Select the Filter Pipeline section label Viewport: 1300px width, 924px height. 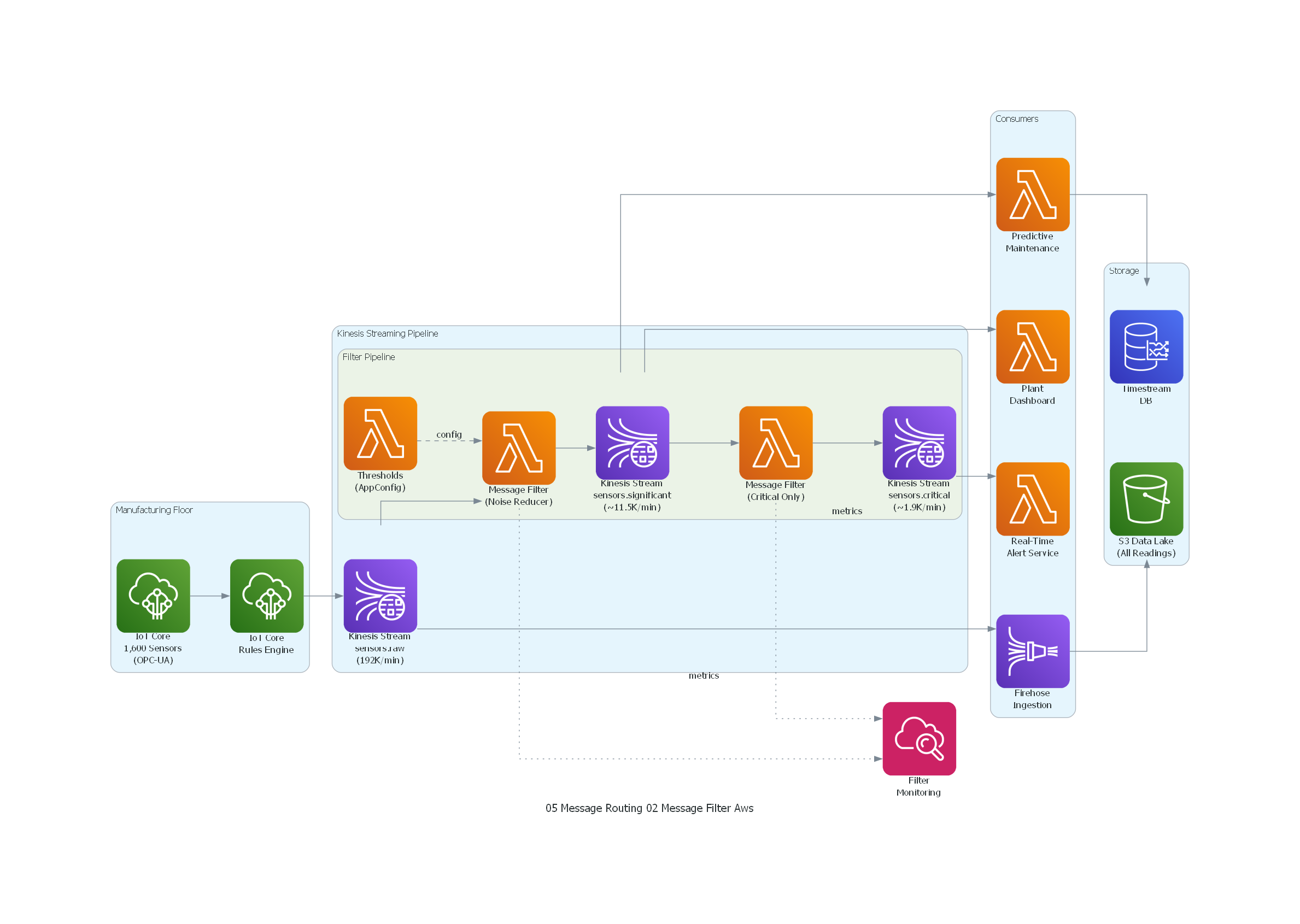click(x=368, y=357)
